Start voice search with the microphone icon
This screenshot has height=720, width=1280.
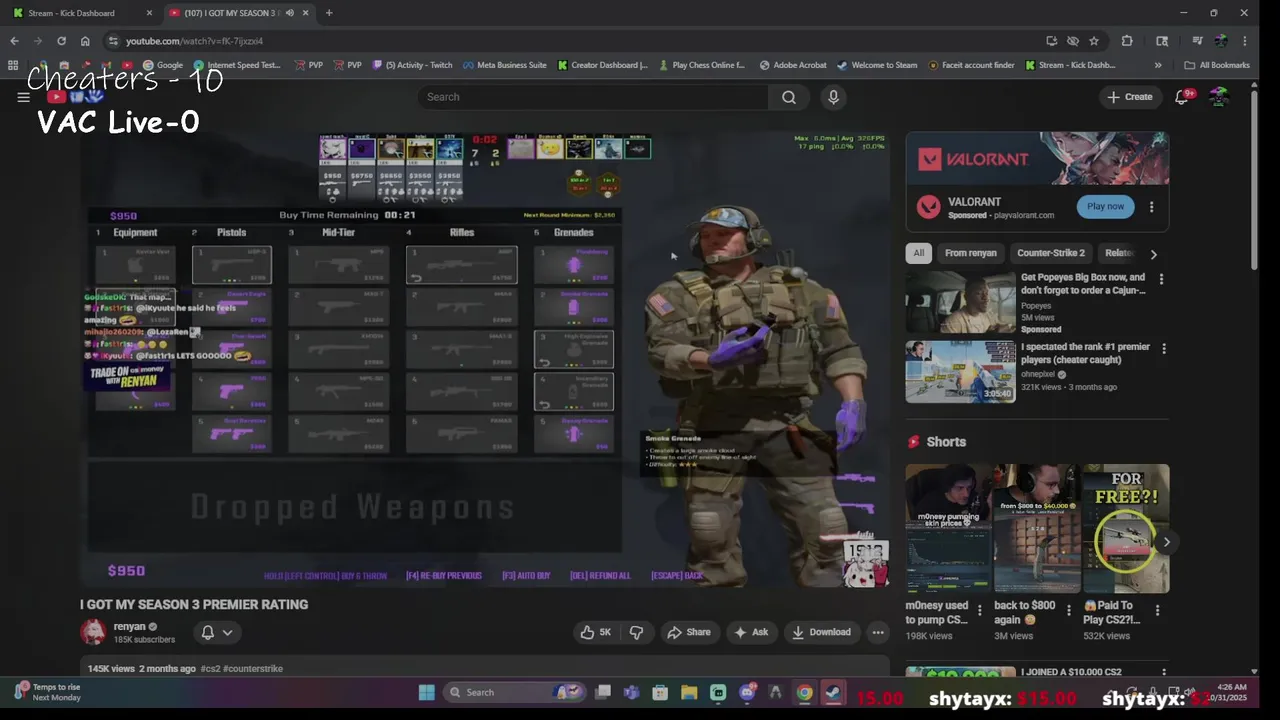(833, 97)
